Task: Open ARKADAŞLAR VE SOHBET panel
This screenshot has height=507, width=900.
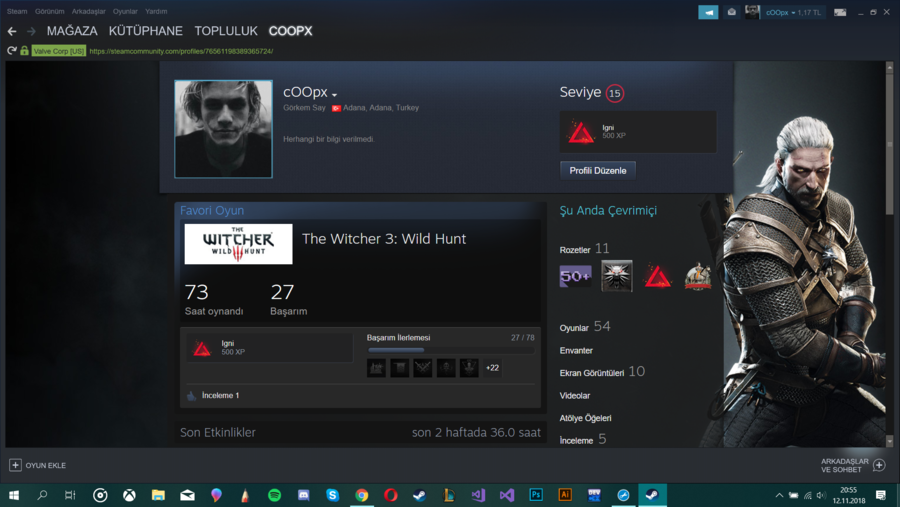Action: point(853,465)
